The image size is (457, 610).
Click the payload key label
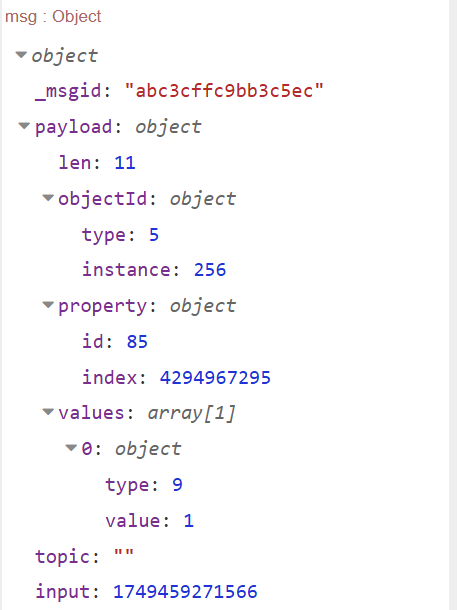click(73, 128)
